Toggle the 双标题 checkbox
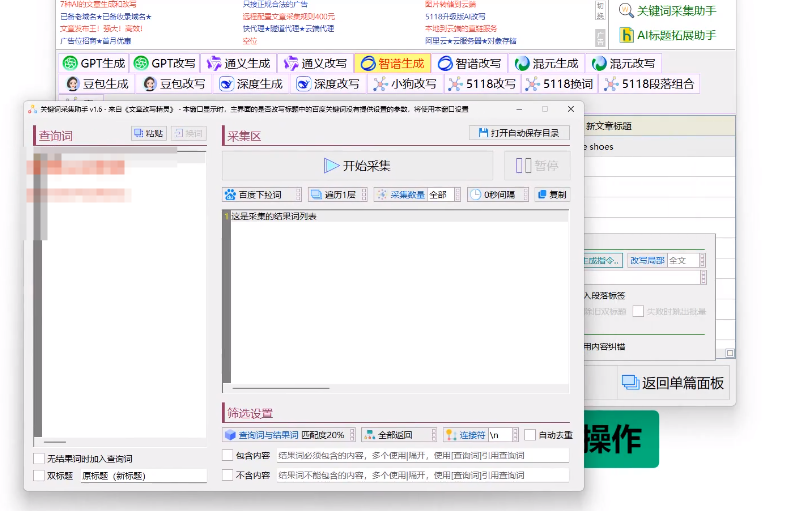The height and width of the screenshot is (511, 789). 39,475
